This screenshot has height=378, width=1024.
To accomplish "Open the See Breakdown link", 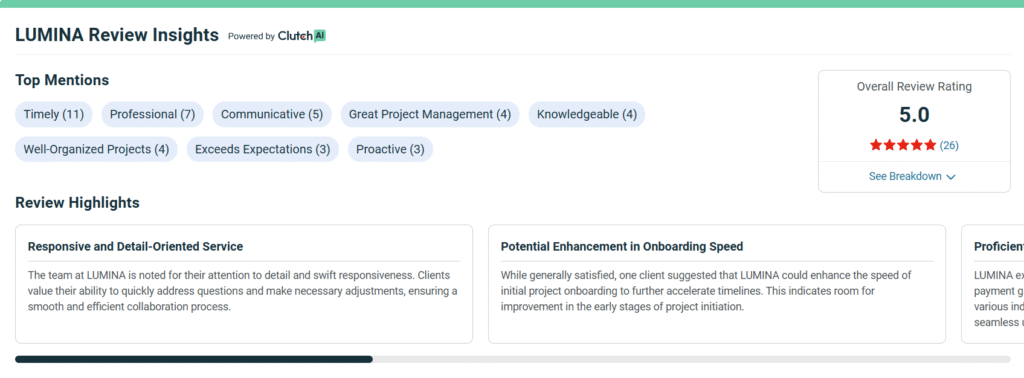I will 912,176.
